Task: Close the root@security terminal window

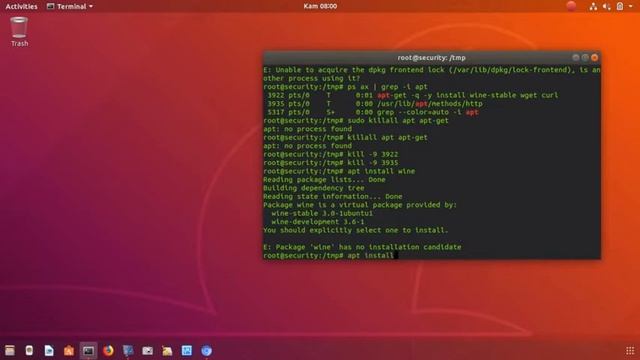Action: (594, 58)
